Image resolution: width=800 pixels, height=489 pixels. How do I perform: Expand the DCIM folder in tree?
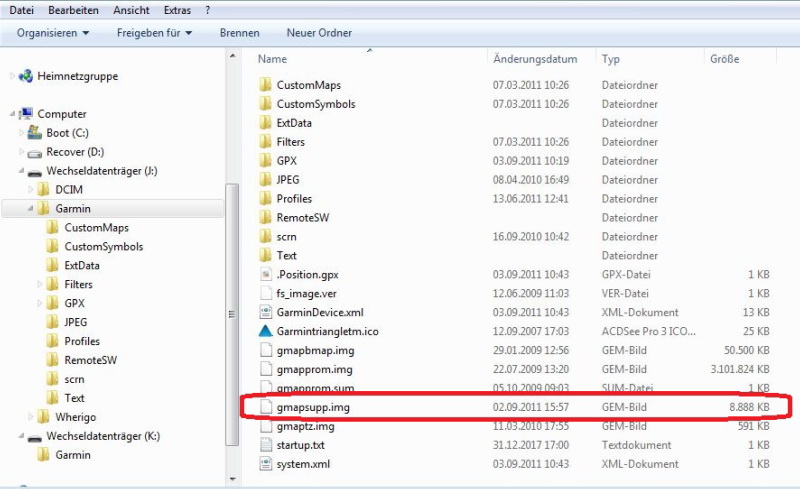31,189
